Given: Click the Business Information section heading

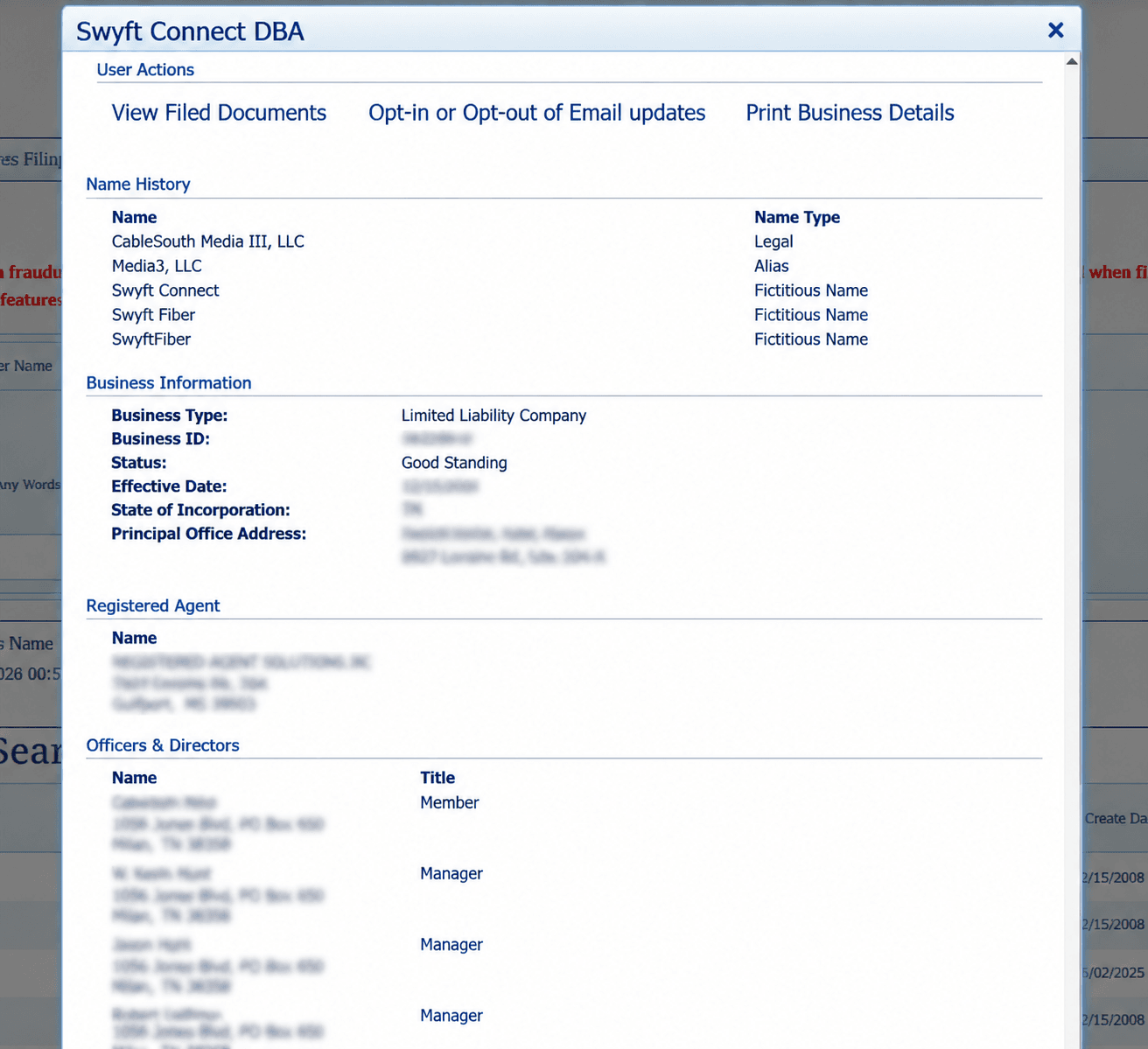Looking at the screenshot, I should click(169, 383).
